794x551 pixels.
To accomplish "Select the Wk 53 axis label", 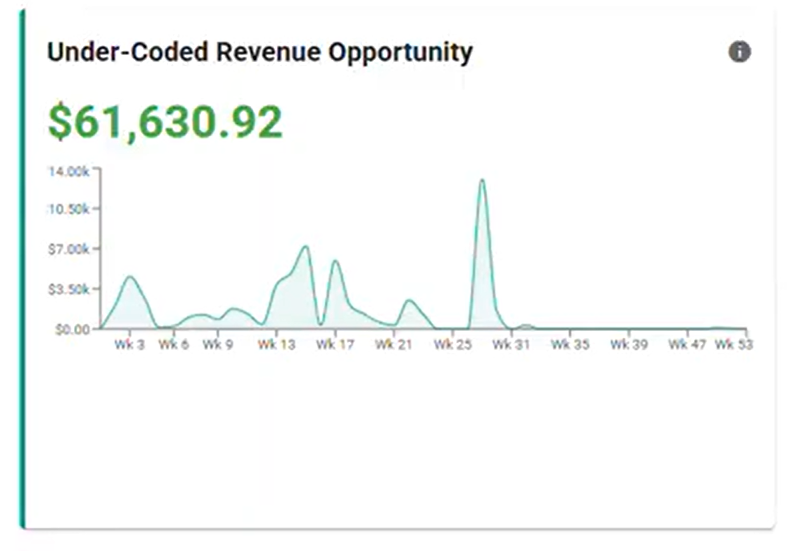I will pyautogui.click(x=734, y=344).
